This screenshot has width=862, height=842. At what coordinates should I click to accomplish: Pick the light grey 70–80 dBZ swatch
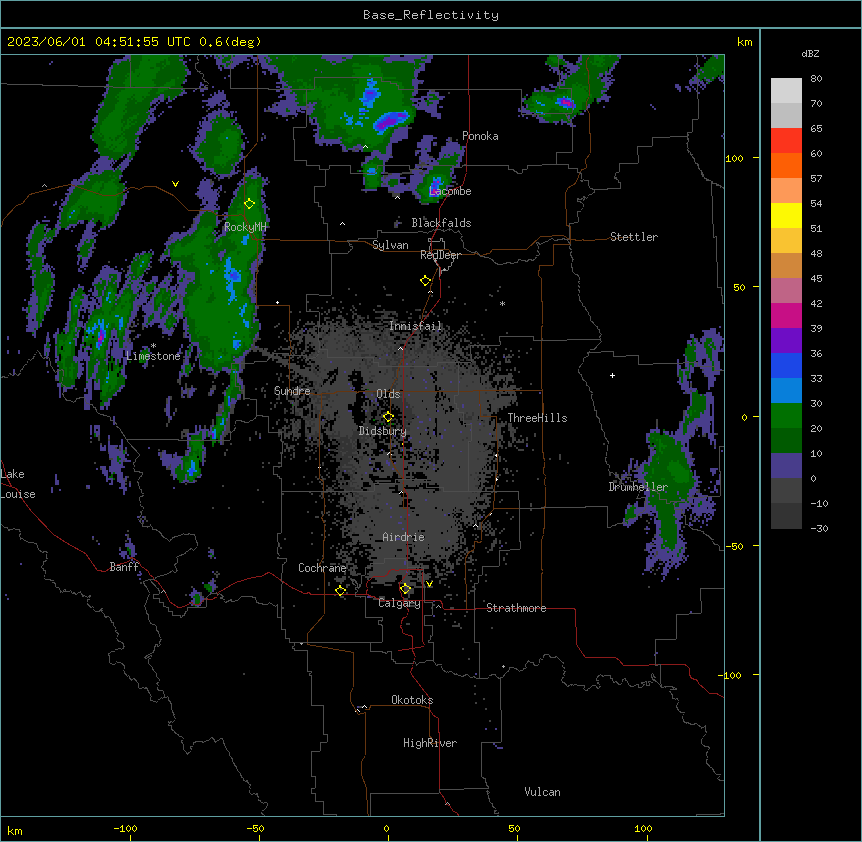tap(786, 91)
